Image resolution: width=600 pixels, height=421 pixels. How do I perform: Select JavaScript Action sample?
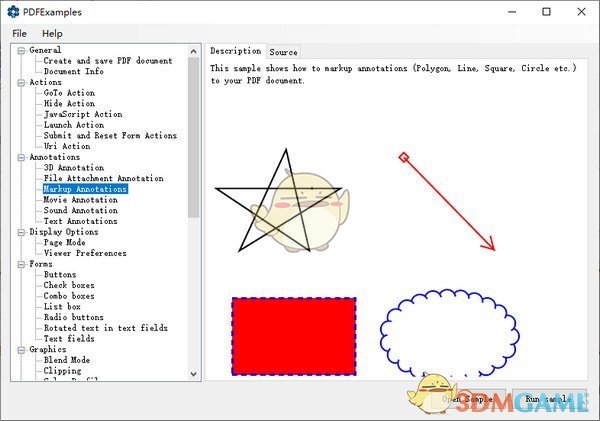pos(83,114)
